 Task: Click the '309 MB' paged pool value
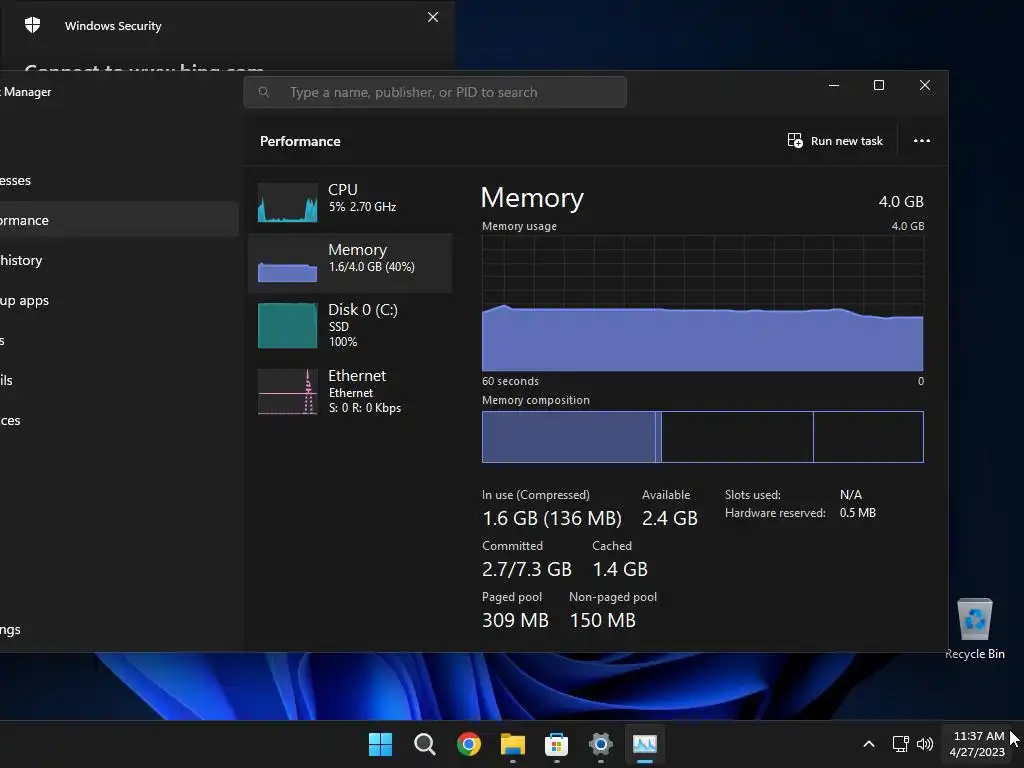coord(515,620)
